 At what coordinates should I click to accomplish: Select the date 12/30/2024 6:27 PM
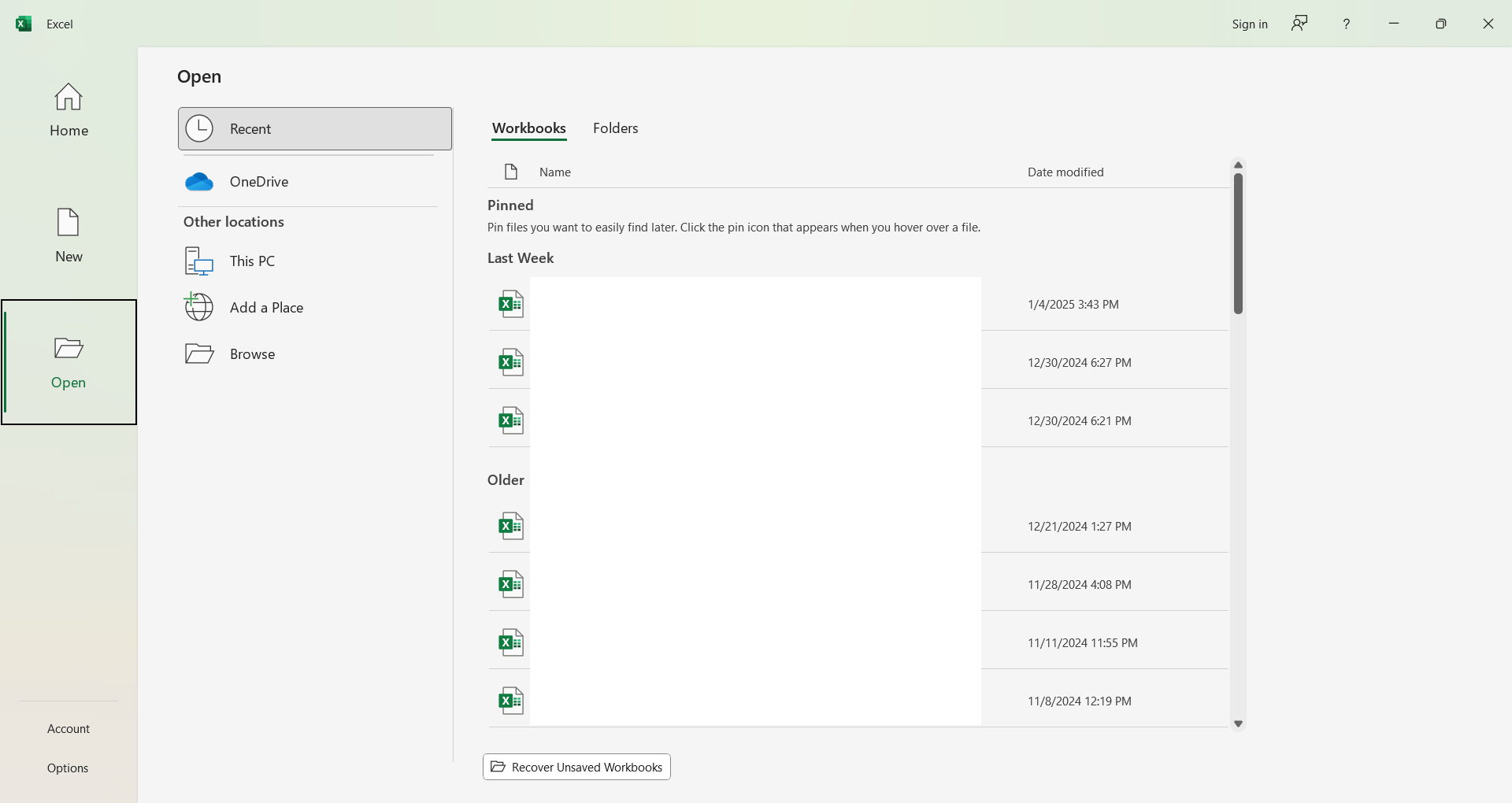click(x=1080, y=362)
